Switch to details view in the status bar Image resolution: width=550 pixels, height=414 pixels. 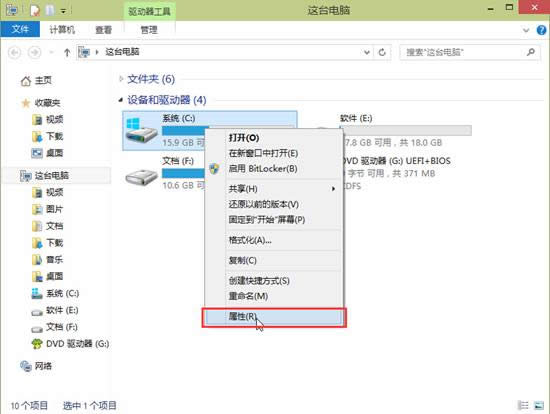point(524,406)
